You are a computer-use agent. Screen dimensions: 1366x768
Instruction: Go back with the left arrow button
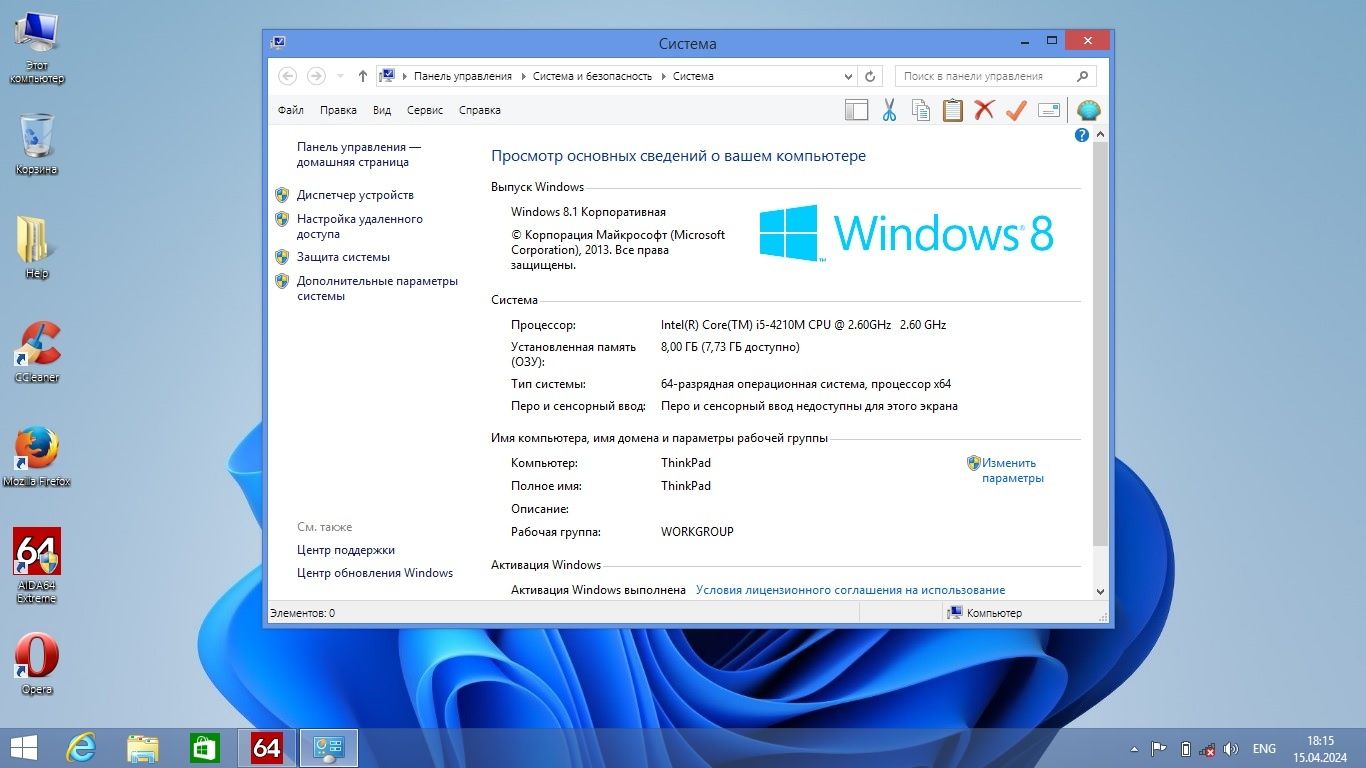(x=288, y=76)
